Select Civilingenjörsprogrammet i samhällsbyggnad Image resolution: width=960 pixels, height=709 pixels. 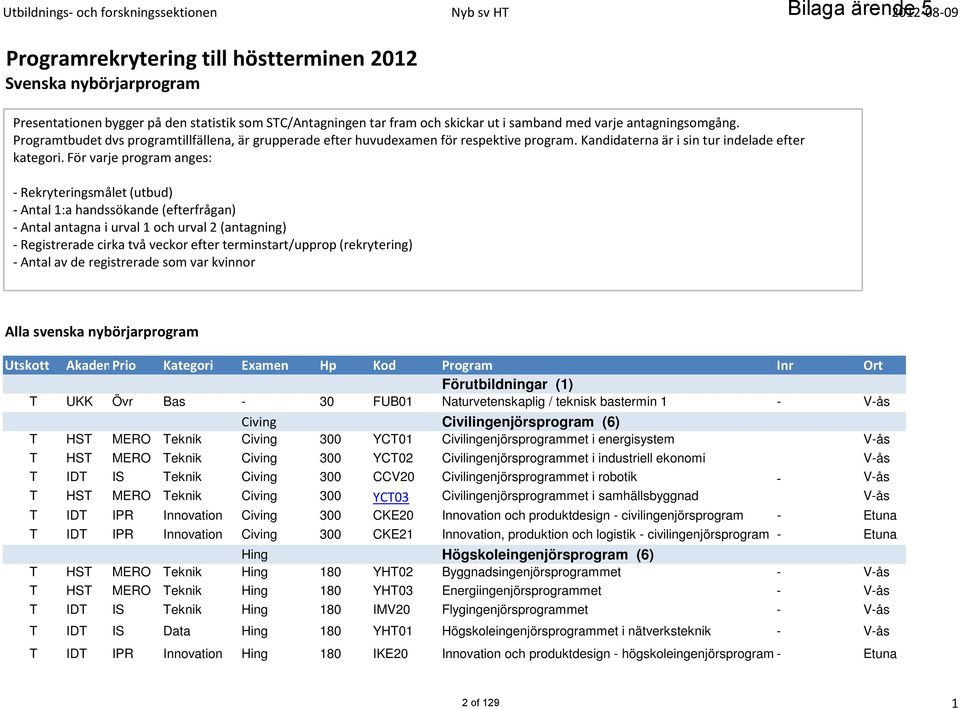pyautogui.click(x=569, y=497)
